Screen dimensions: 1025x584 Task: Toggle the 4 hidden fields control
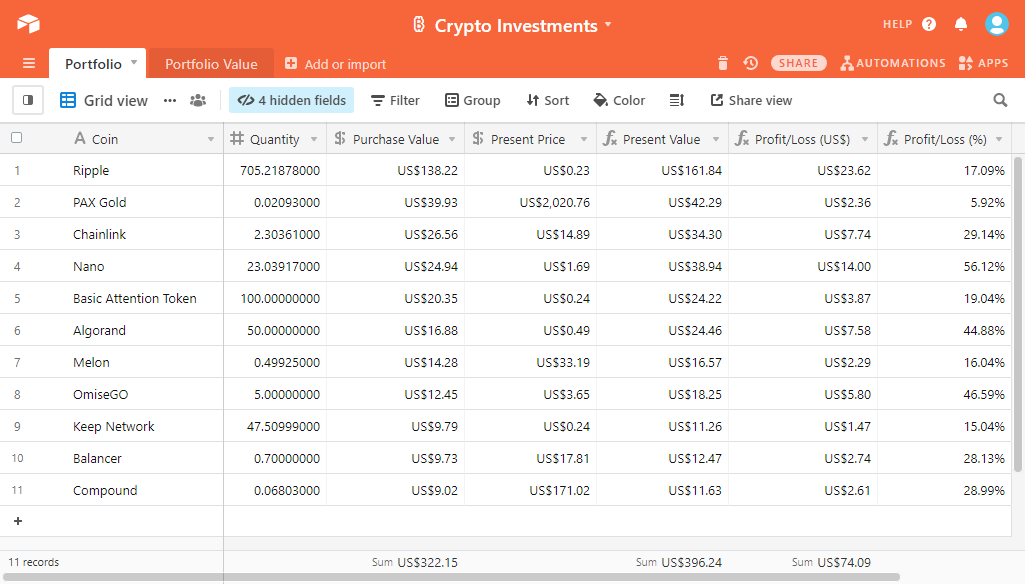(x=292, y=100)
